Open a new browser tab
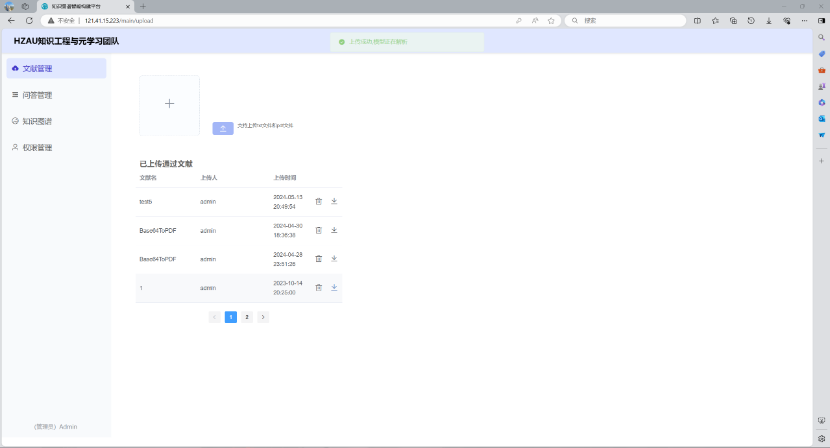 coord(143,6)
